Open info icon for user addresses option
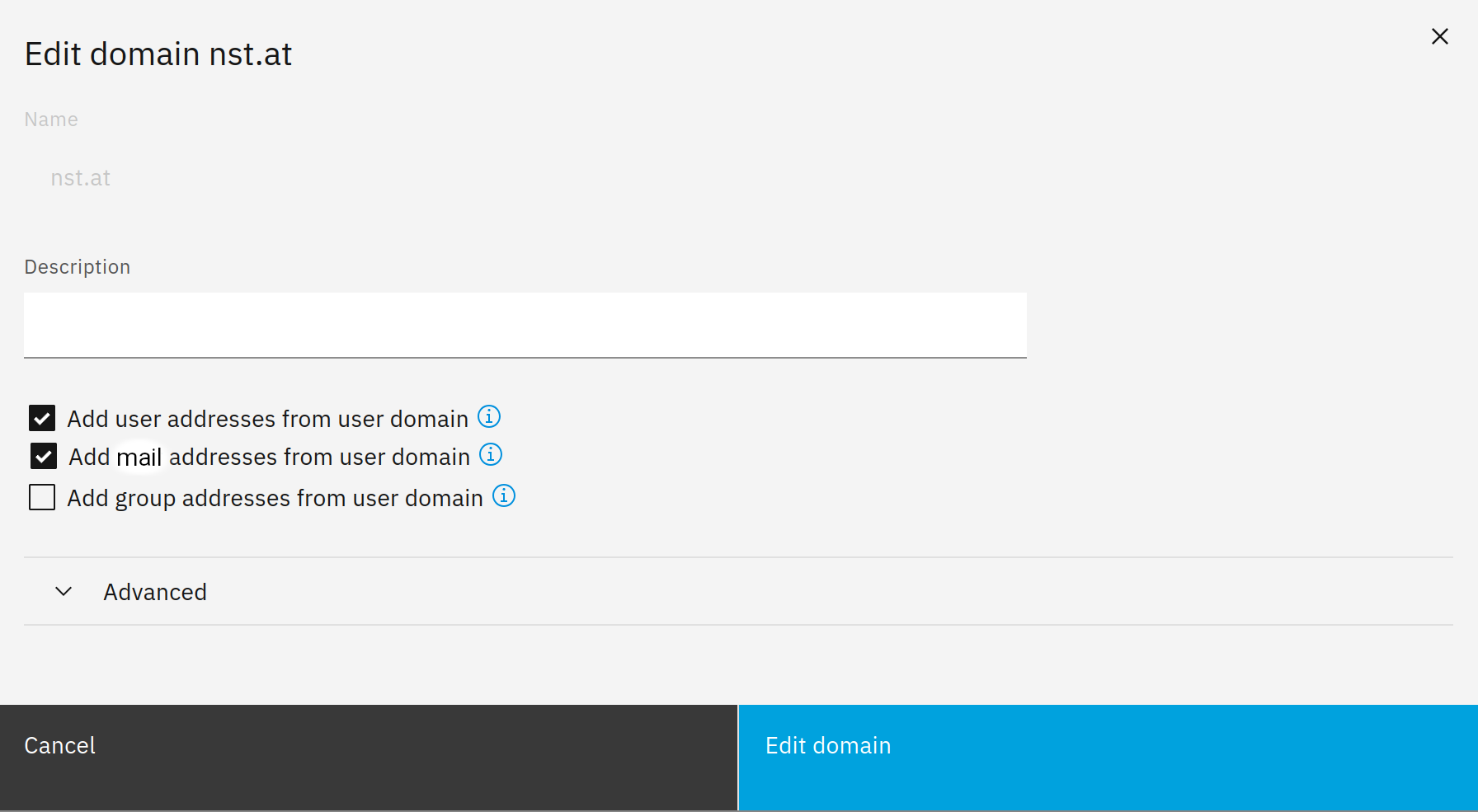1478x812 pixels. click(x=489, y=417)
